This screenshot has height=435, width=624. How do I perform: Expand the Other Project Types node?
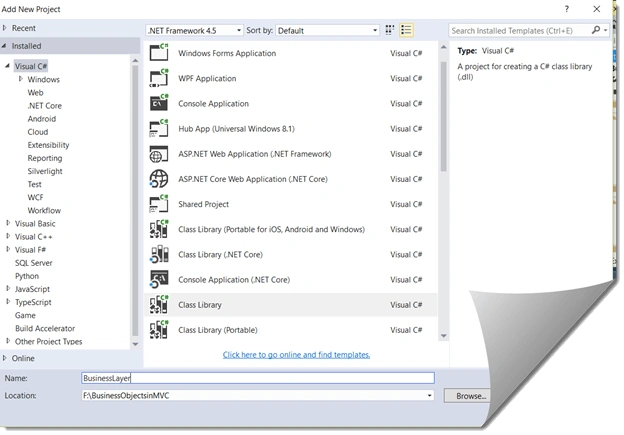tap(8, 341)
